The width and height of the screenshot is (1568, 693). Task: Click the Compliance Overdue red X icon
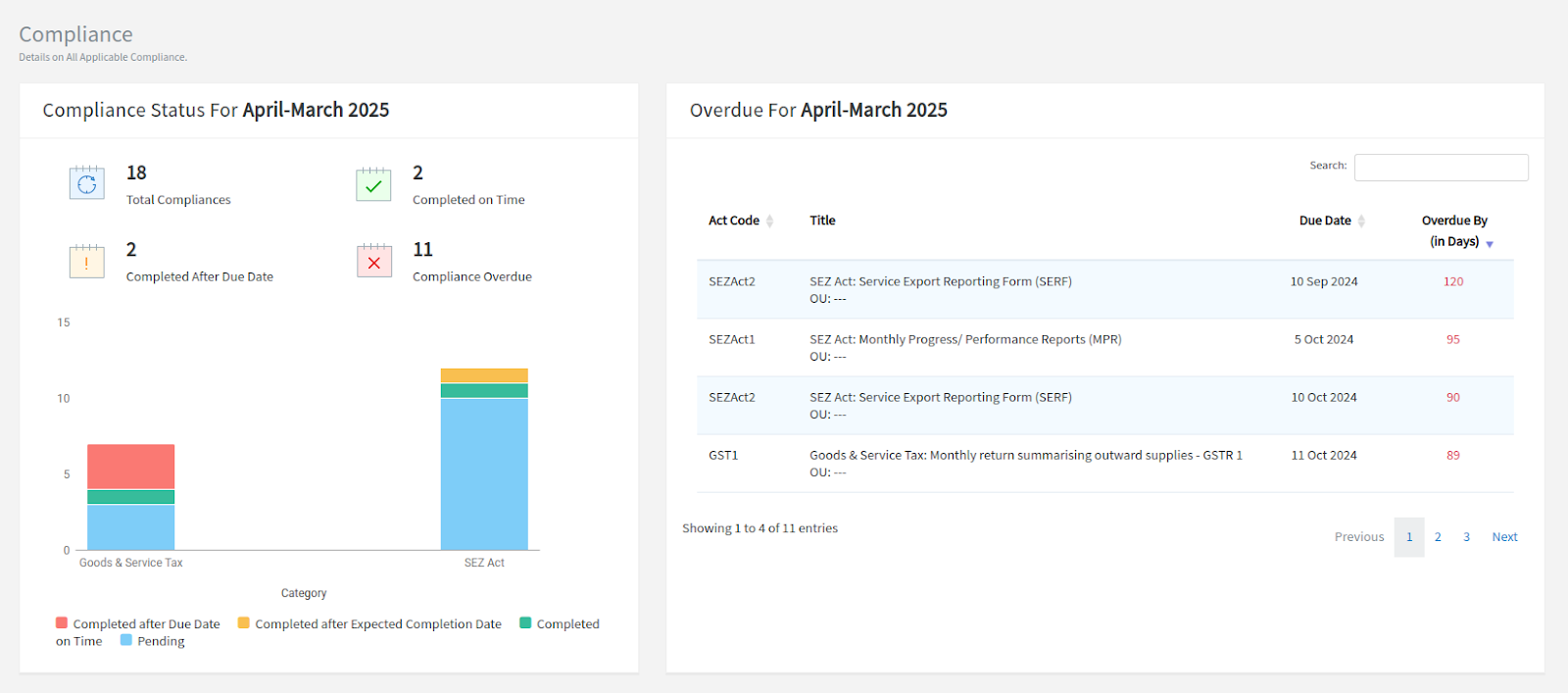[373, 262]
